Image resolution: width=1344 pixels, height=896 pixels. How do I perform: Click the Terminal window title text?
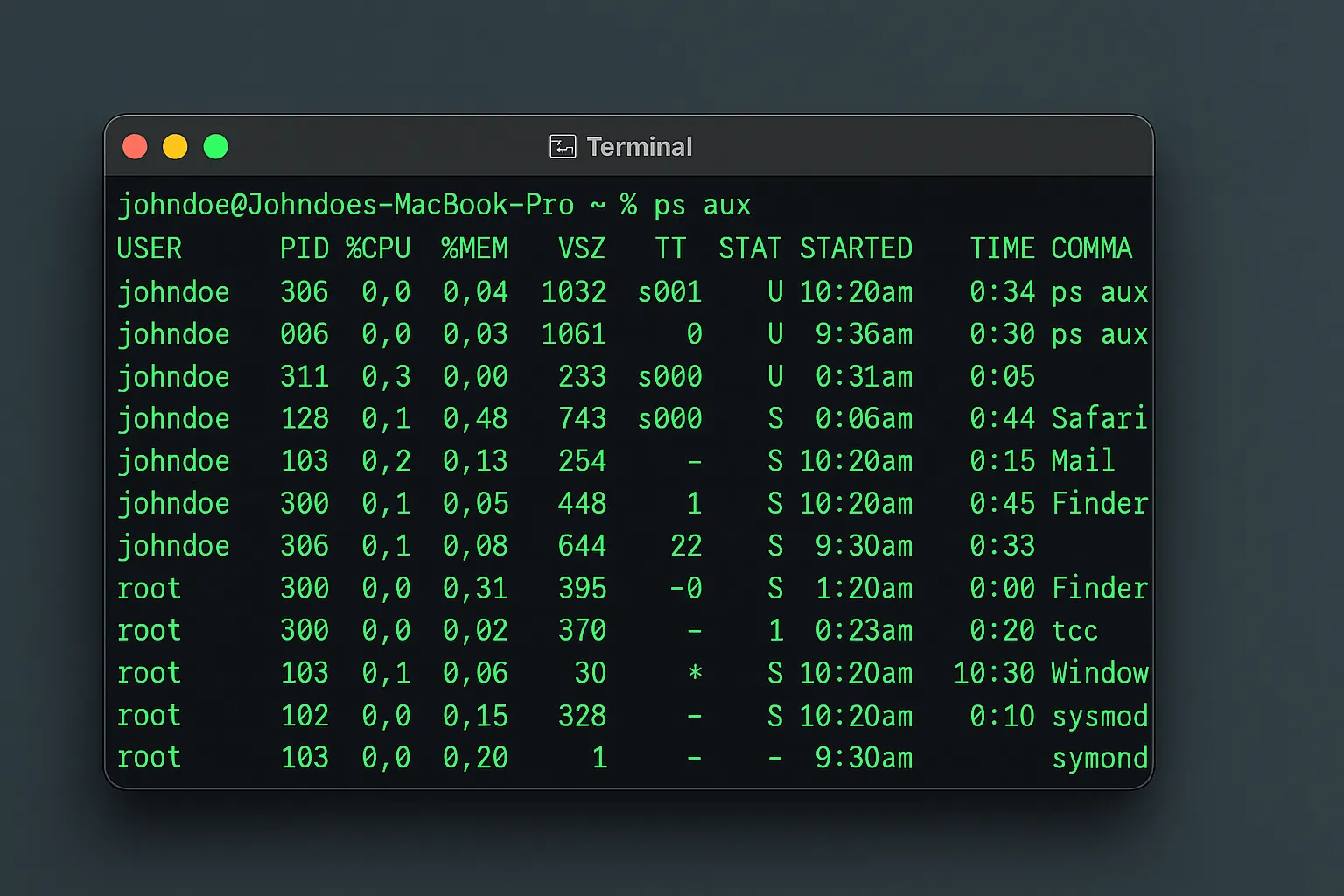639,146
